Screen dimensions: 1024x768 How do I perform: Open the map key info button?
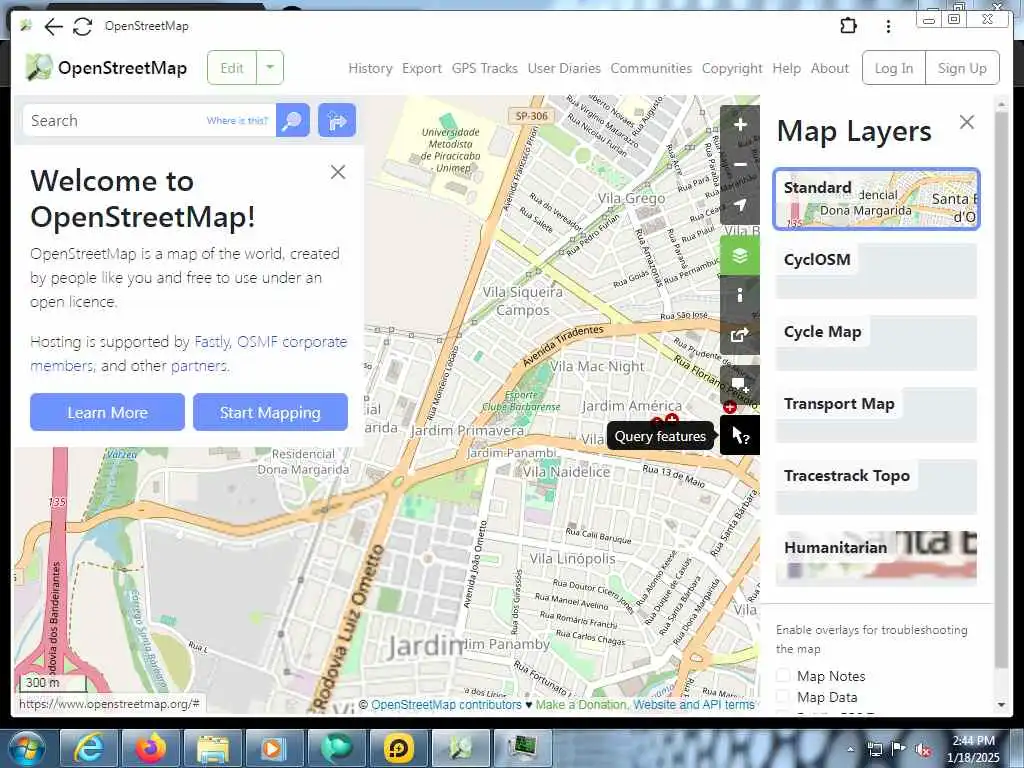pos(740,295)
